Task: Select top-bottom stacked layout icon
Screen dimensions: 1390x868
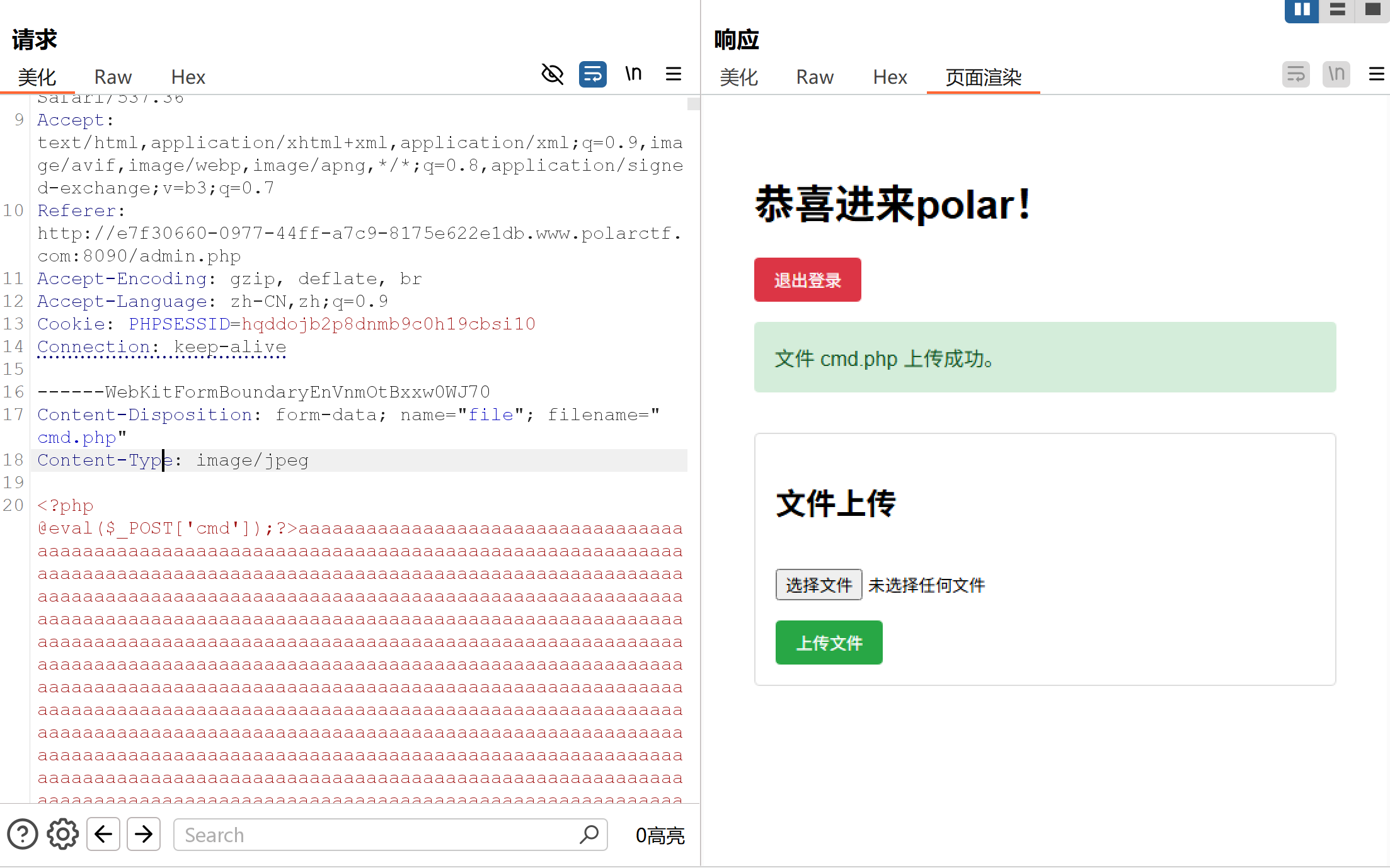Action: tap(1337, 9)
